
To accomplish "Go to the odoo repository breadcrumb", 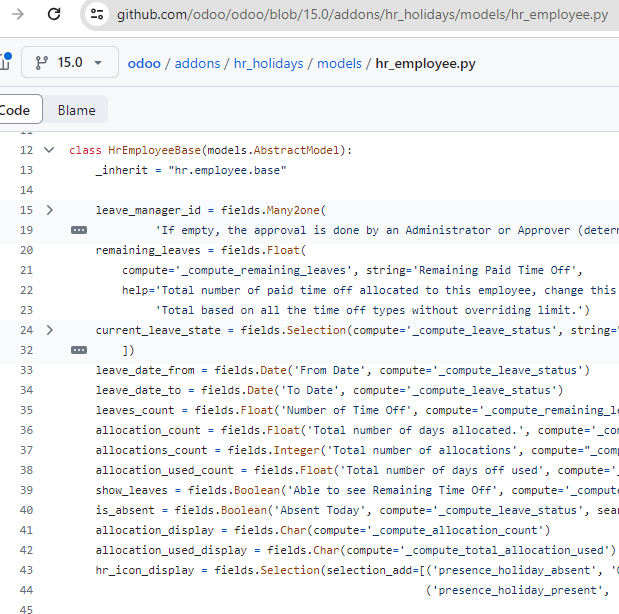I will pos(144,63).
